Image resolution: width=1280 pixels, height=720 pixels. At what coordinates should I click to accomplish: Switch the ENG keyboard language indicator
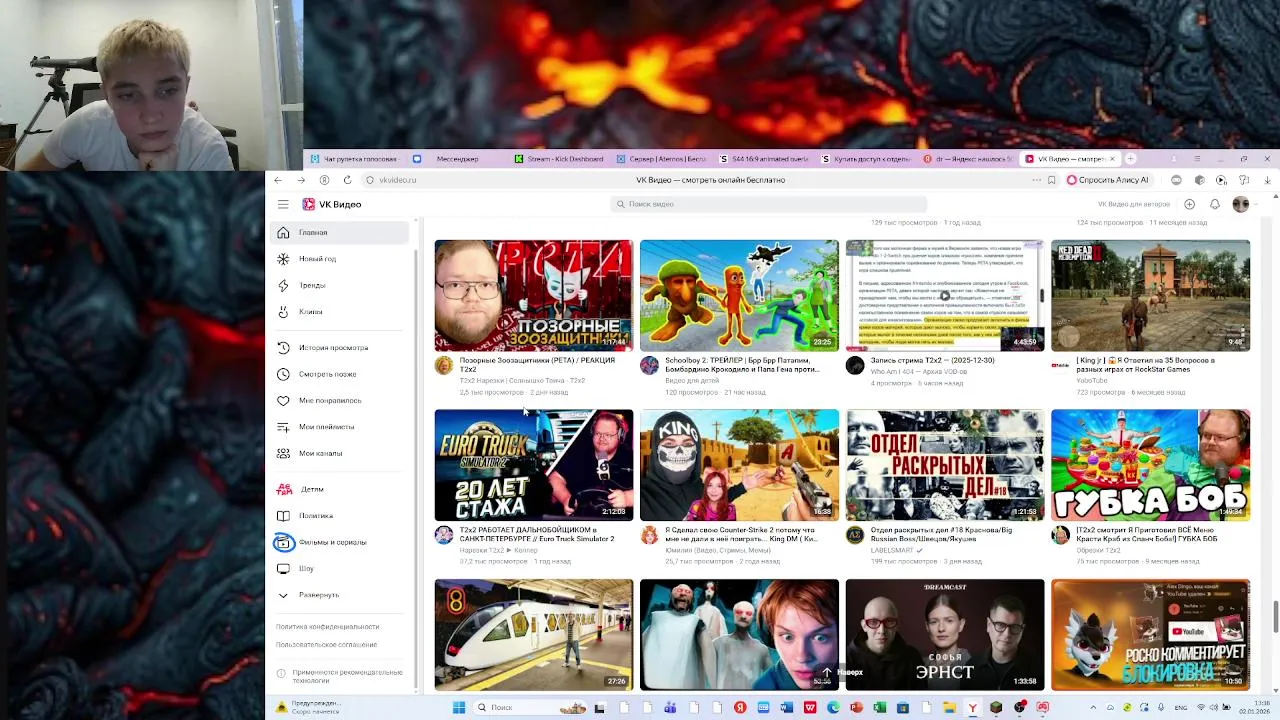(x=1181, y=708)
